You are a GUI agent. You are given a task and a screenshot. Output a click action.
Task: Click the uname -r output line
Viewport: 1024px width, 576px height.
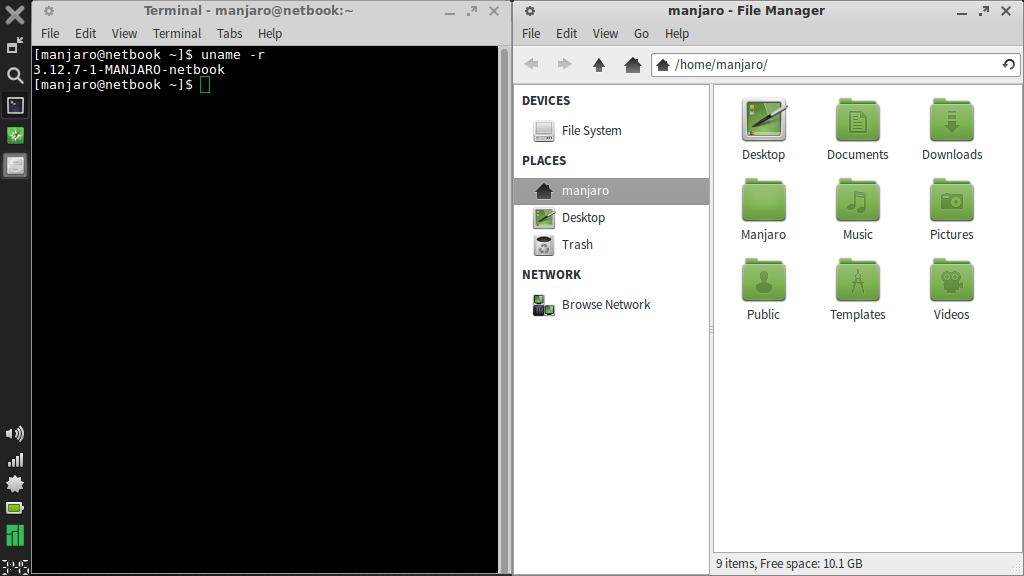(129, 69)
